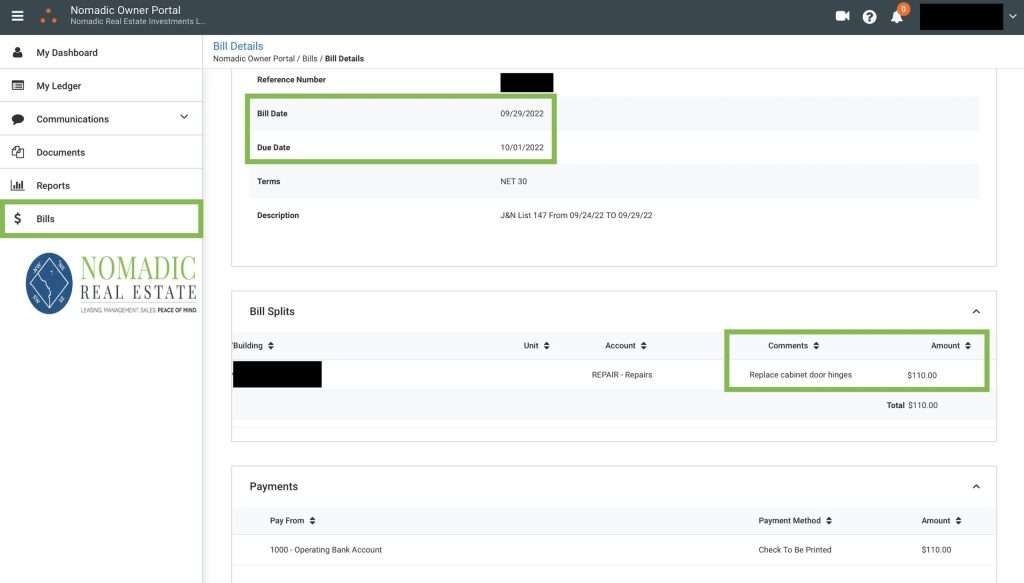Viewport: 1024px width, 583px height.
Task: Click the Bills breadcrumb link
Action: (310, 59)
